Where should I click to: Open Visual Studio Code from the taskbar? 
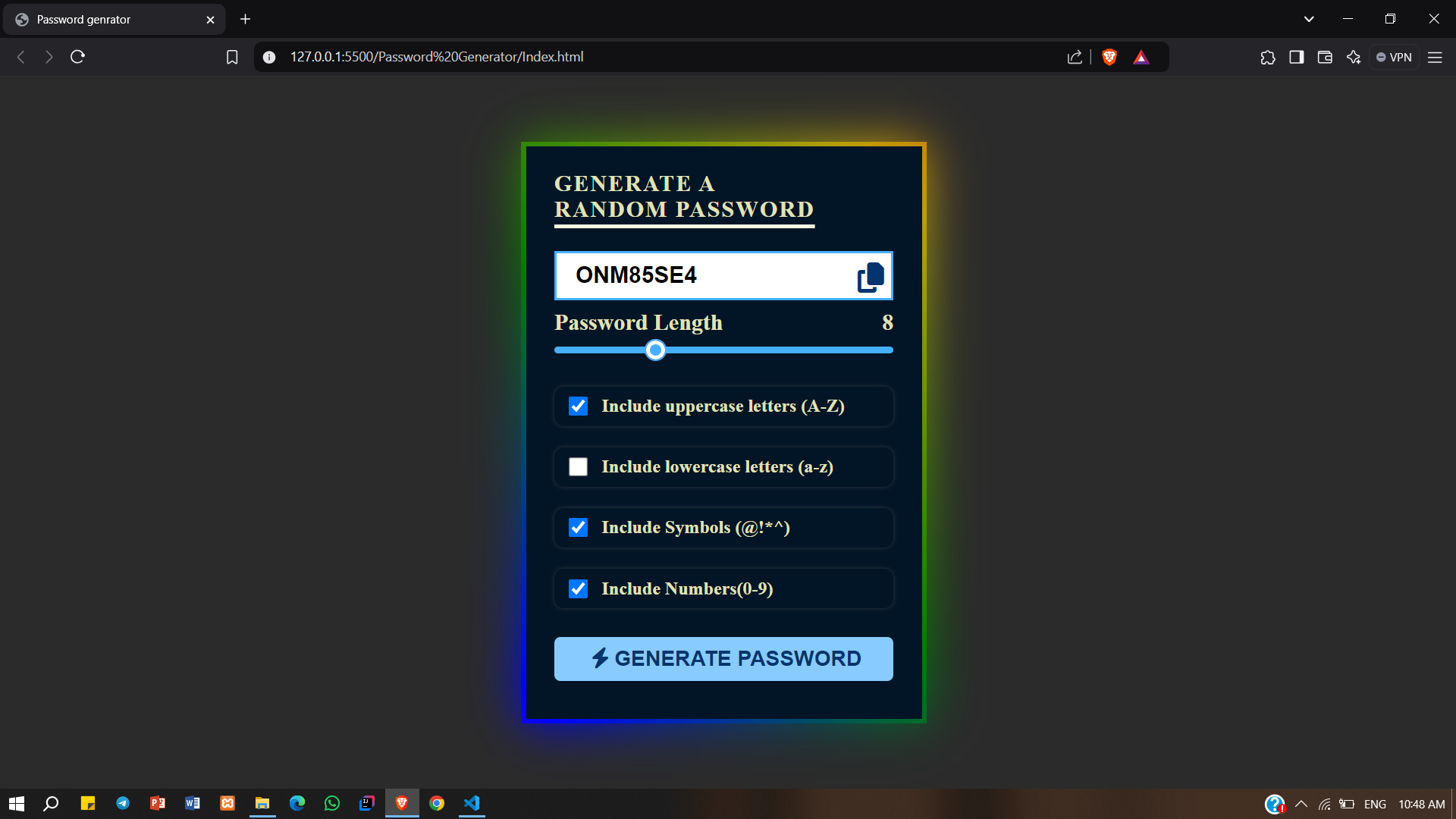coord(472,803)
